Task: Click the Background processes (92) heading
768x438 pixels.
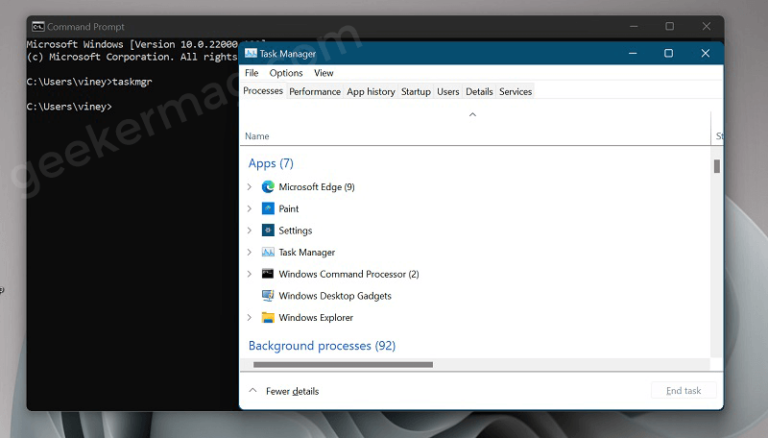Action: [322, 346]
